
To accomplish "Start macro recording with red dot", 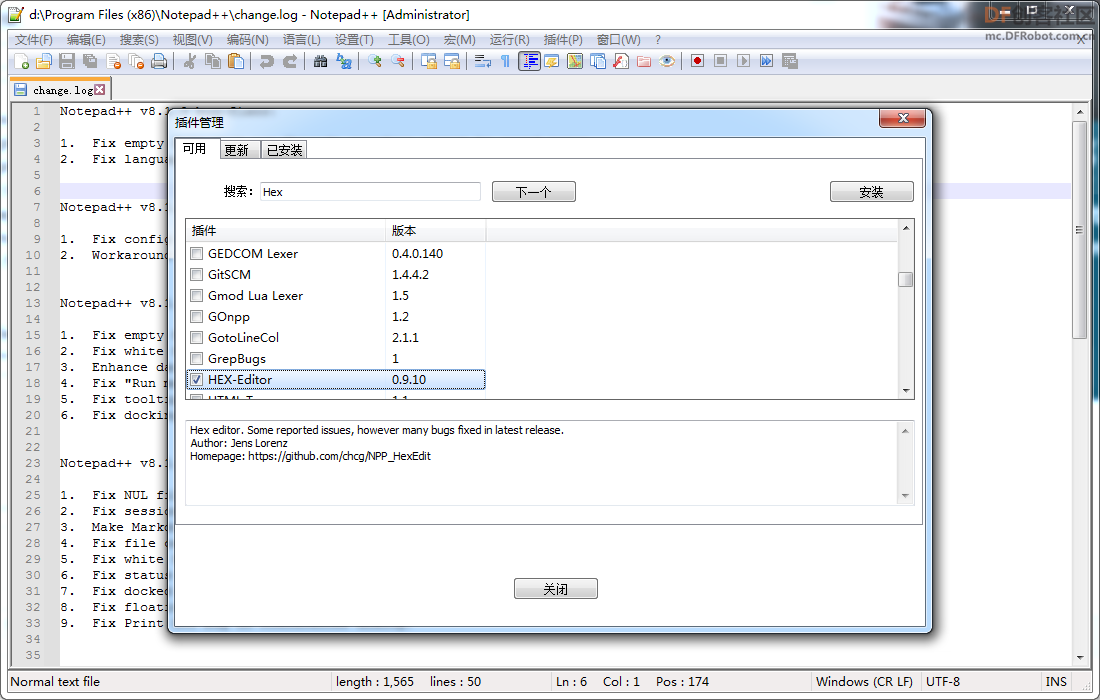I will tap(697, 62).
